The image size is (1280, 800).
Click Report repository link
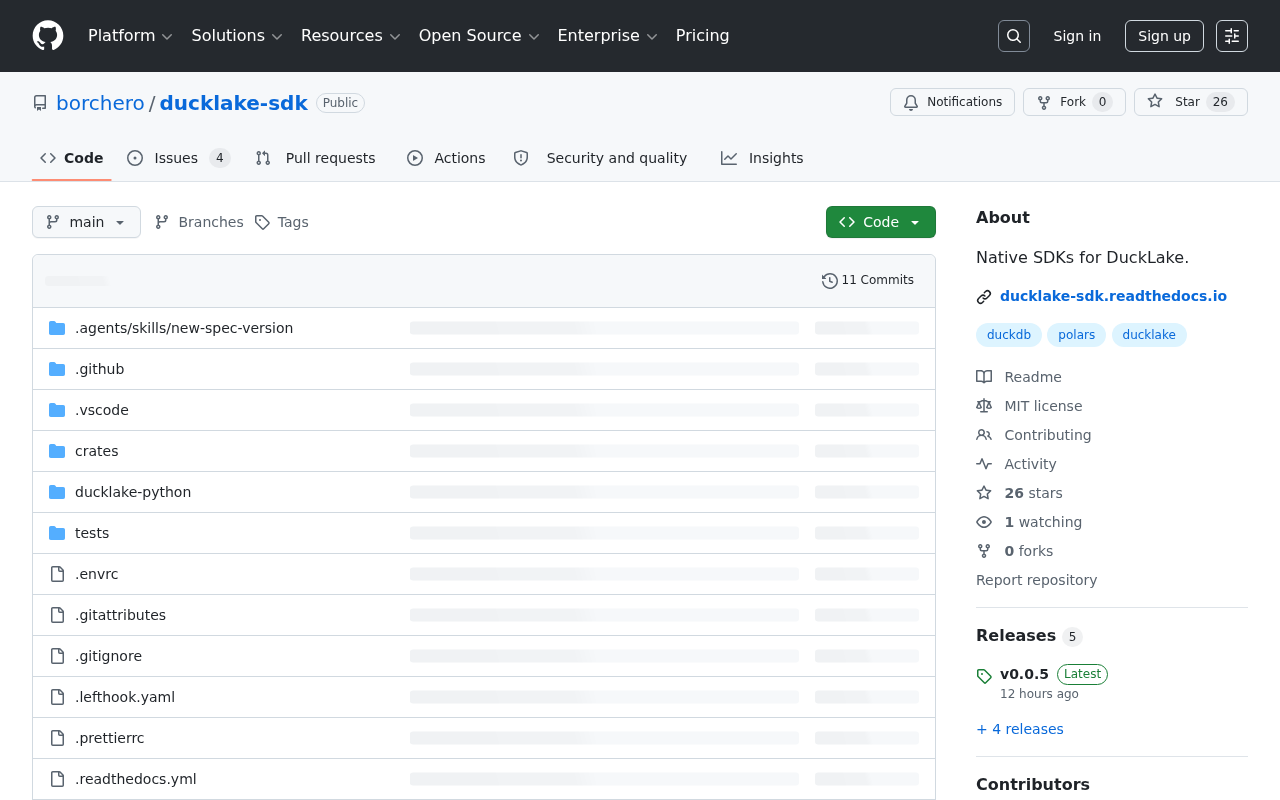pyautogui.click(x=1036, y=580)
